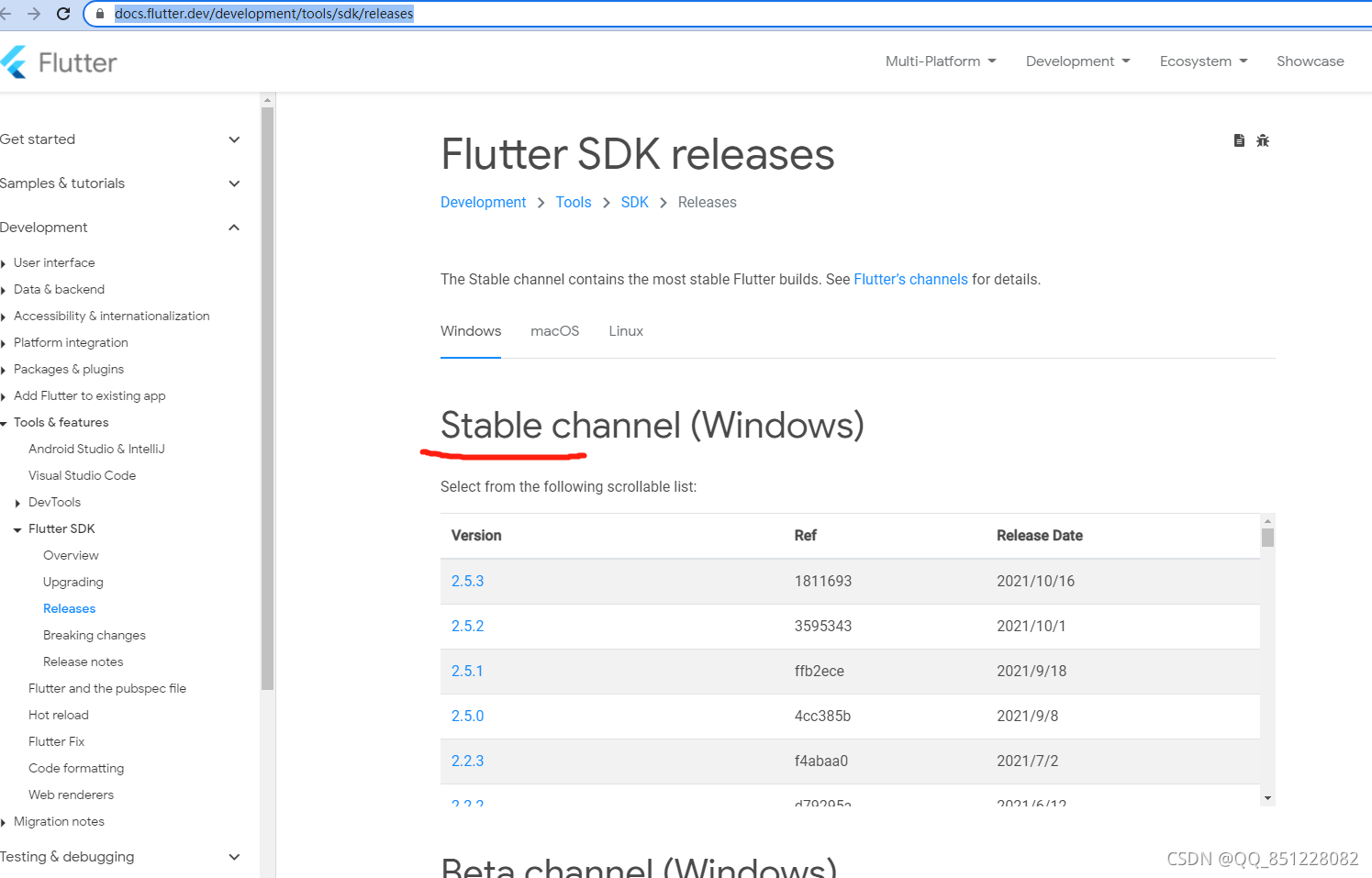Viewport: 1372px width, 878px height.
Task: Select the Windows tab
Action: (x=471, y=331)
